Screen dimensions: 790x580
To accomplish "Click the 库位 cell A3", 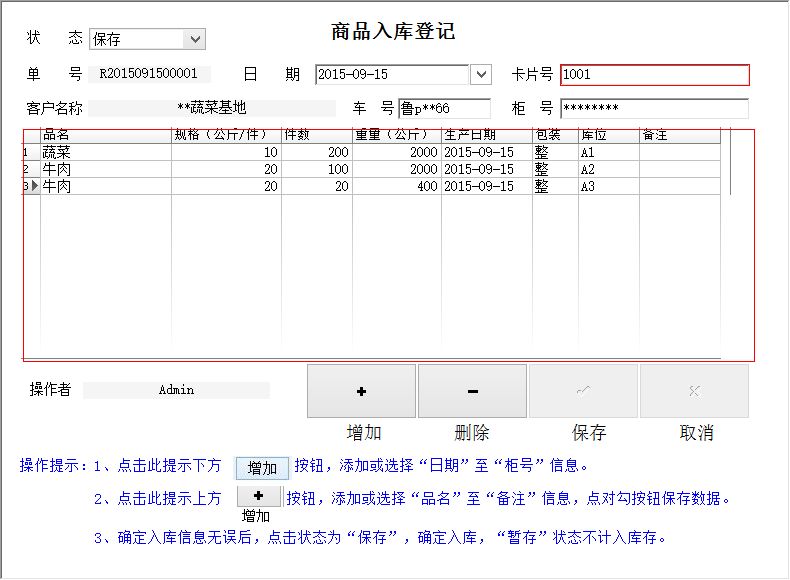I will (609, 186).
